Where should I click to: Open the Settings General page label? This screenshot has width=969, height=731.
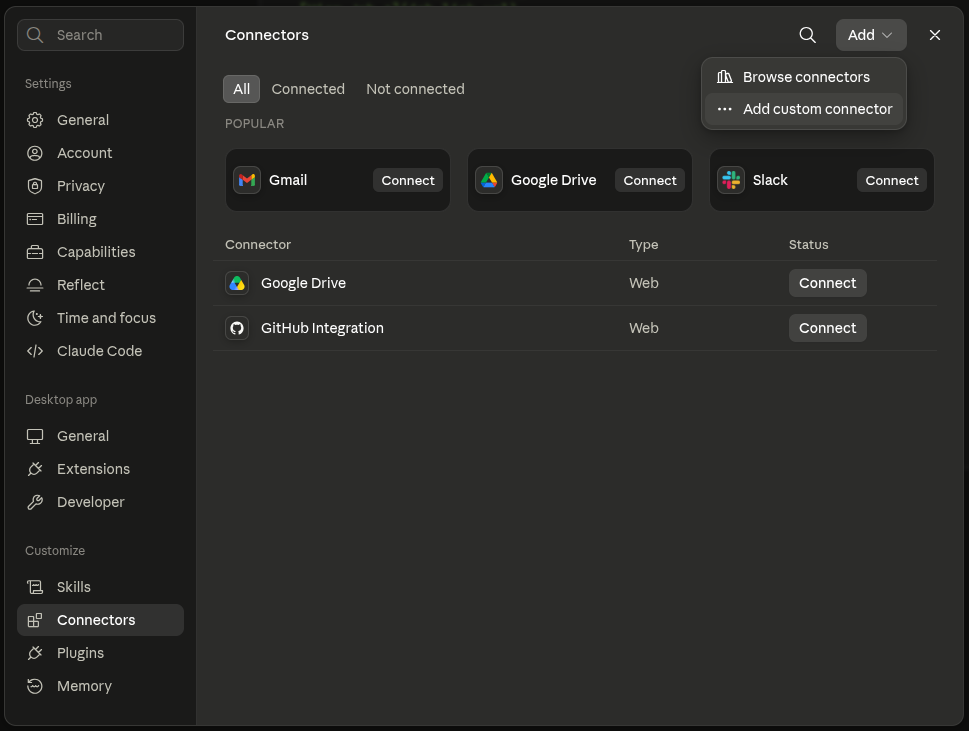pos(83,120)
